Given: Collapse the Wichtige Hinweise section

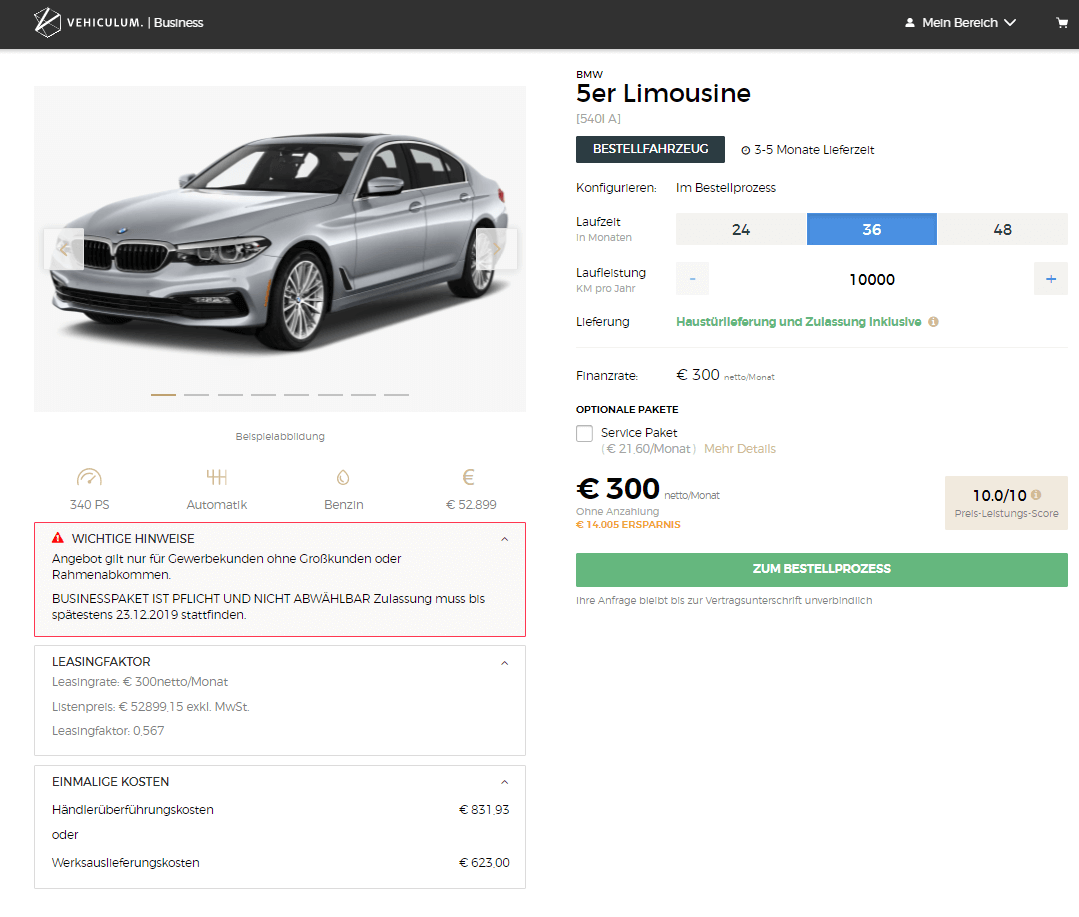Looking at the screenshot, I should [504, 539].
